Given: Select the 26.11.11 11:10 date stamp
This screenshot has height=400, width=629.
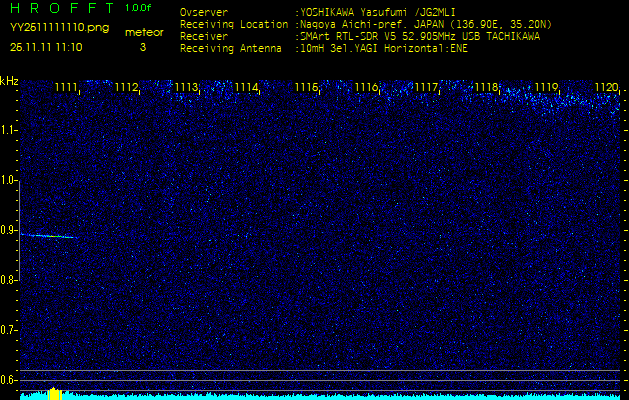Looking at the screenshot, I should [47, 46].
